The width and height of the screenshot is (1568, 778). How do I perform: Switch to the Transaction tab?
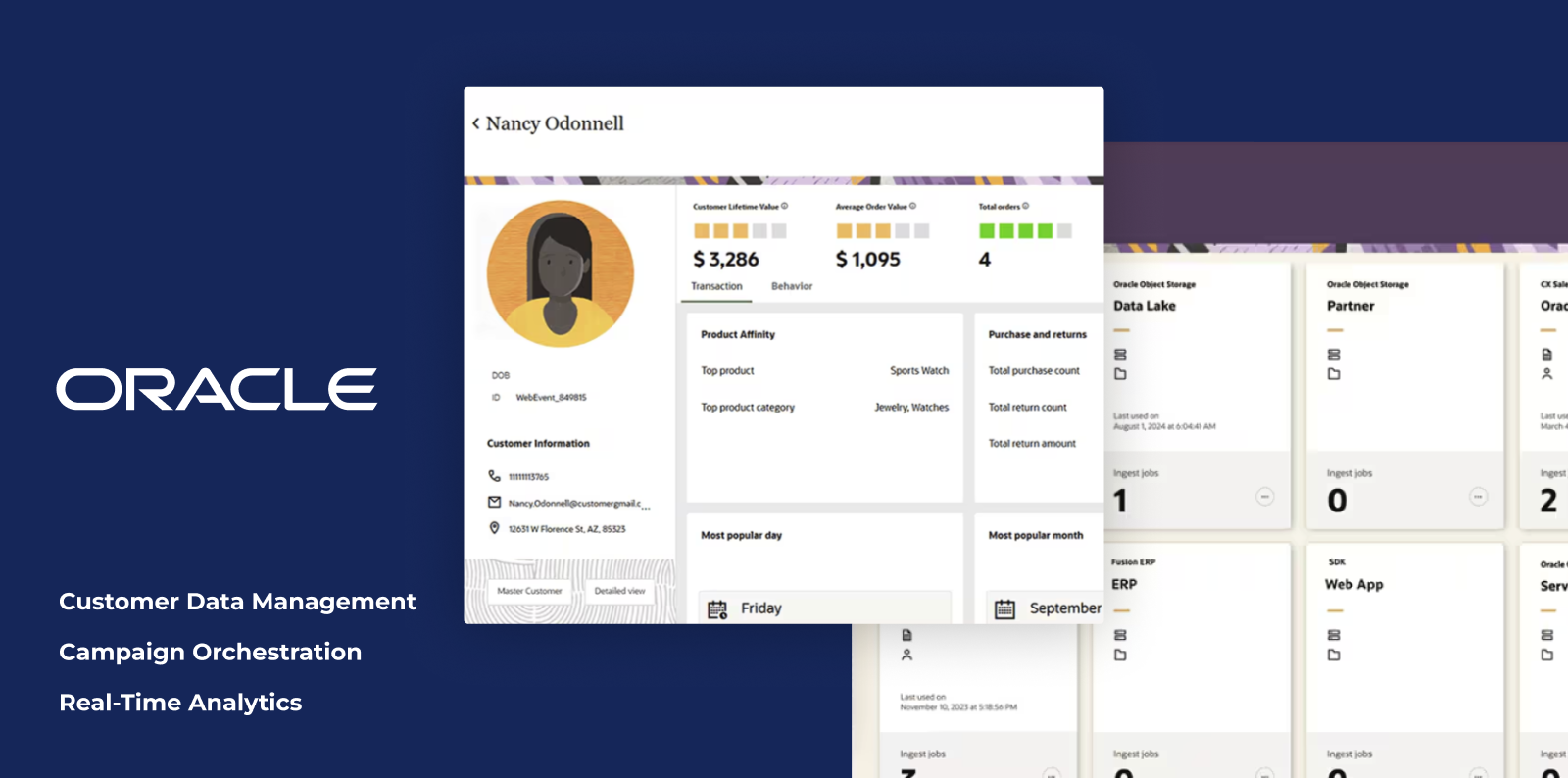[x=716, y=286]
